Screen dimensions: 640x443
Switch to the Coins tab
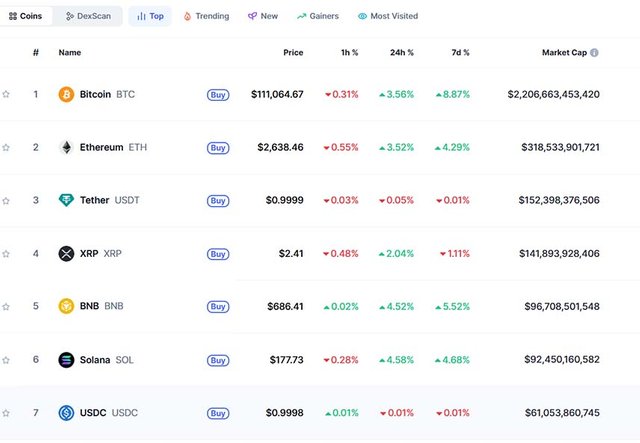(25, 16)
